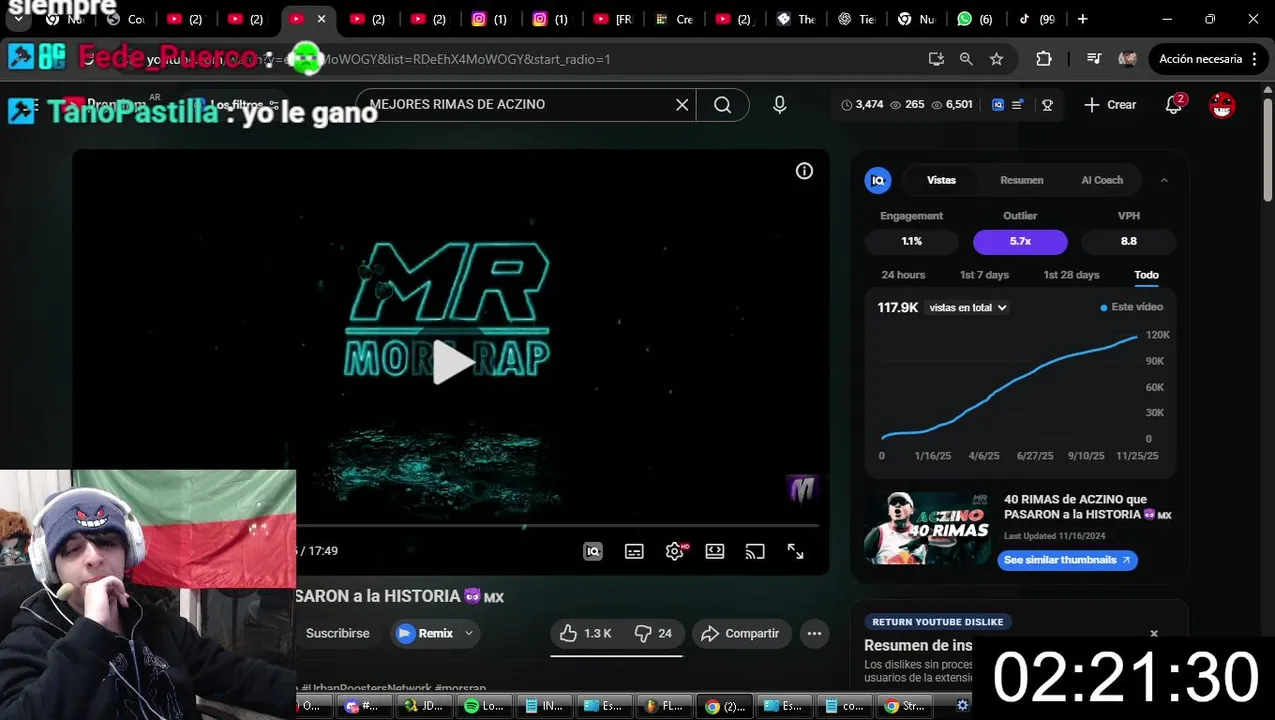
Task: Open YouTube account avatar menu
Action: [1222, 104]
